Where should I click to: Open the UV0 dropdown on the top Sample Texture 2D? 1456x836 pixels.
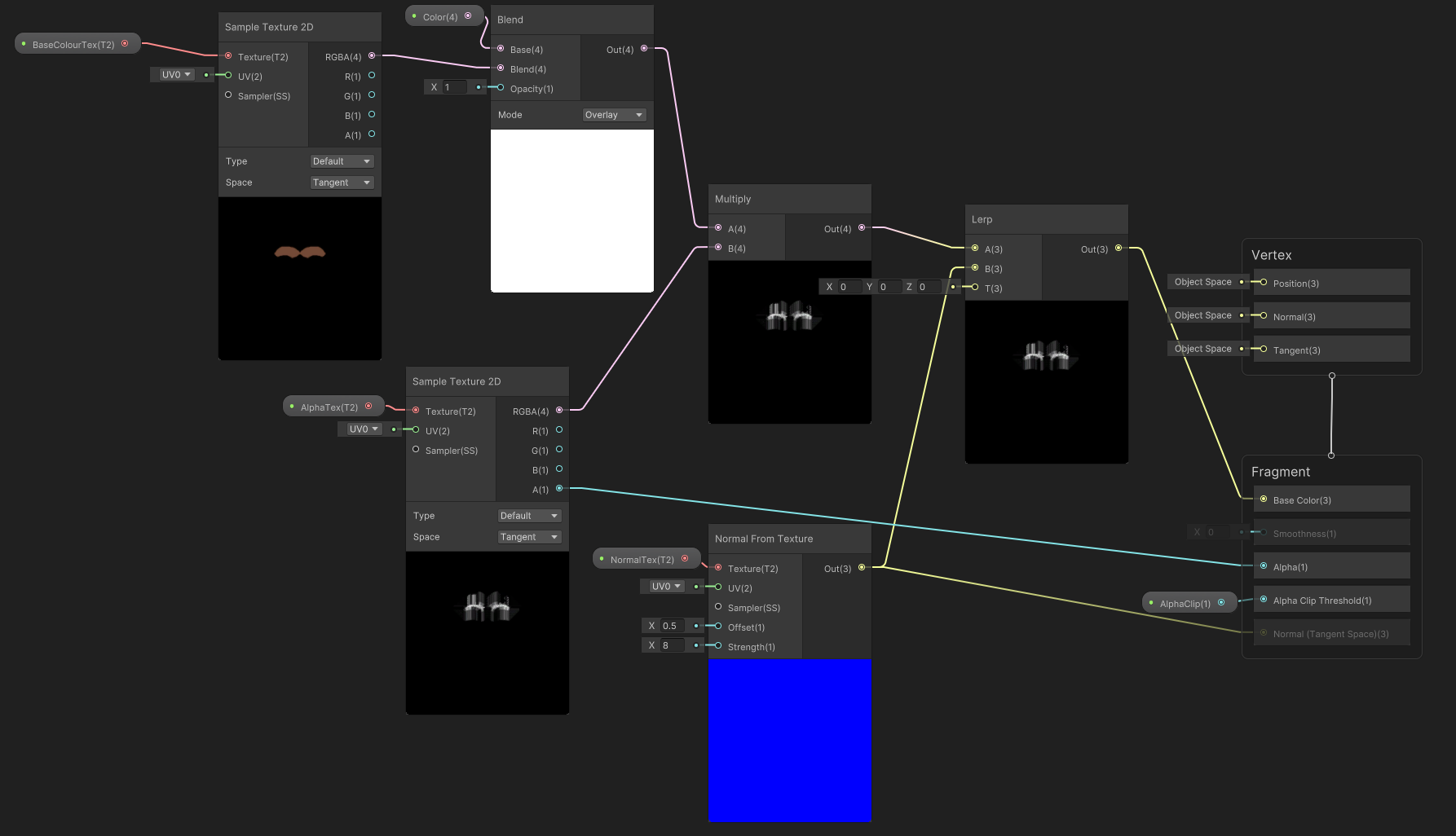point(176,75)
